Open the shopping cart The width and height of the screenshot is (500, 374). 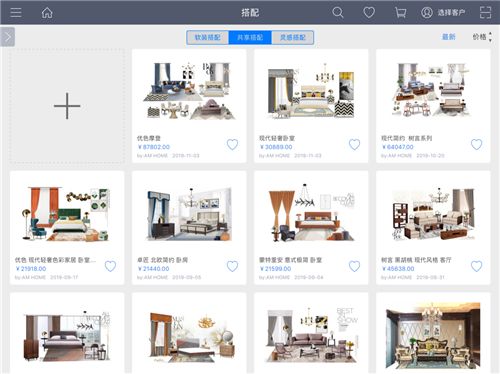click(400, 13)
